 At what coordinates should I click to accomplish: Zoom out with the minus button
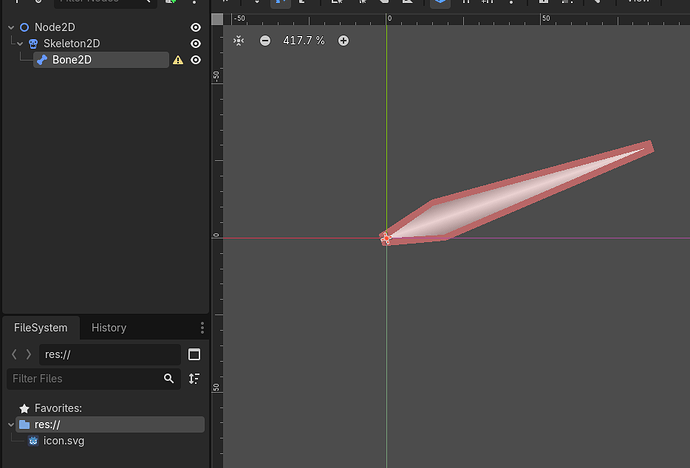[265, 41]
